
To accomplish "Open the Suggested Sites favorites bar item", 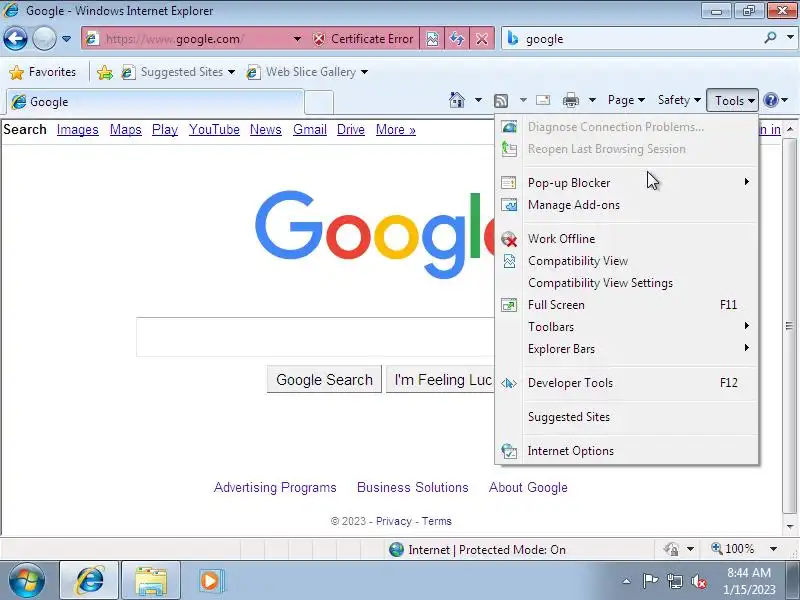I will [178, 72].
